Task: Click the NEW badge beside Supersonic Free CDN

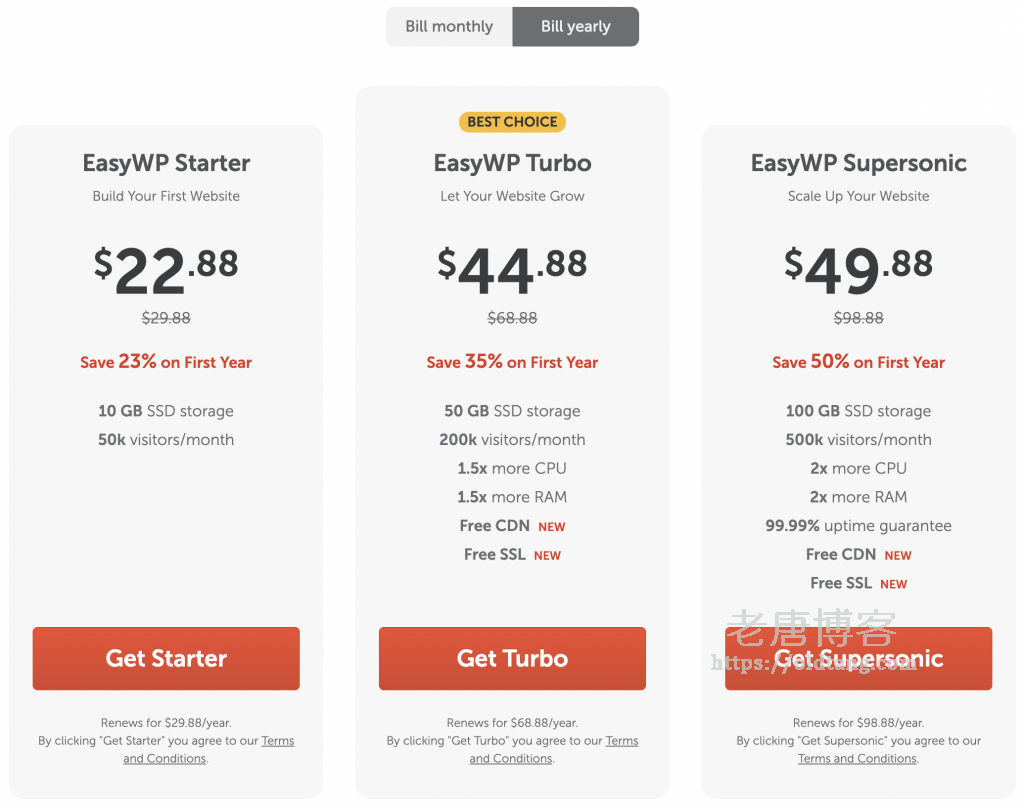Action: tap(898, 556)
